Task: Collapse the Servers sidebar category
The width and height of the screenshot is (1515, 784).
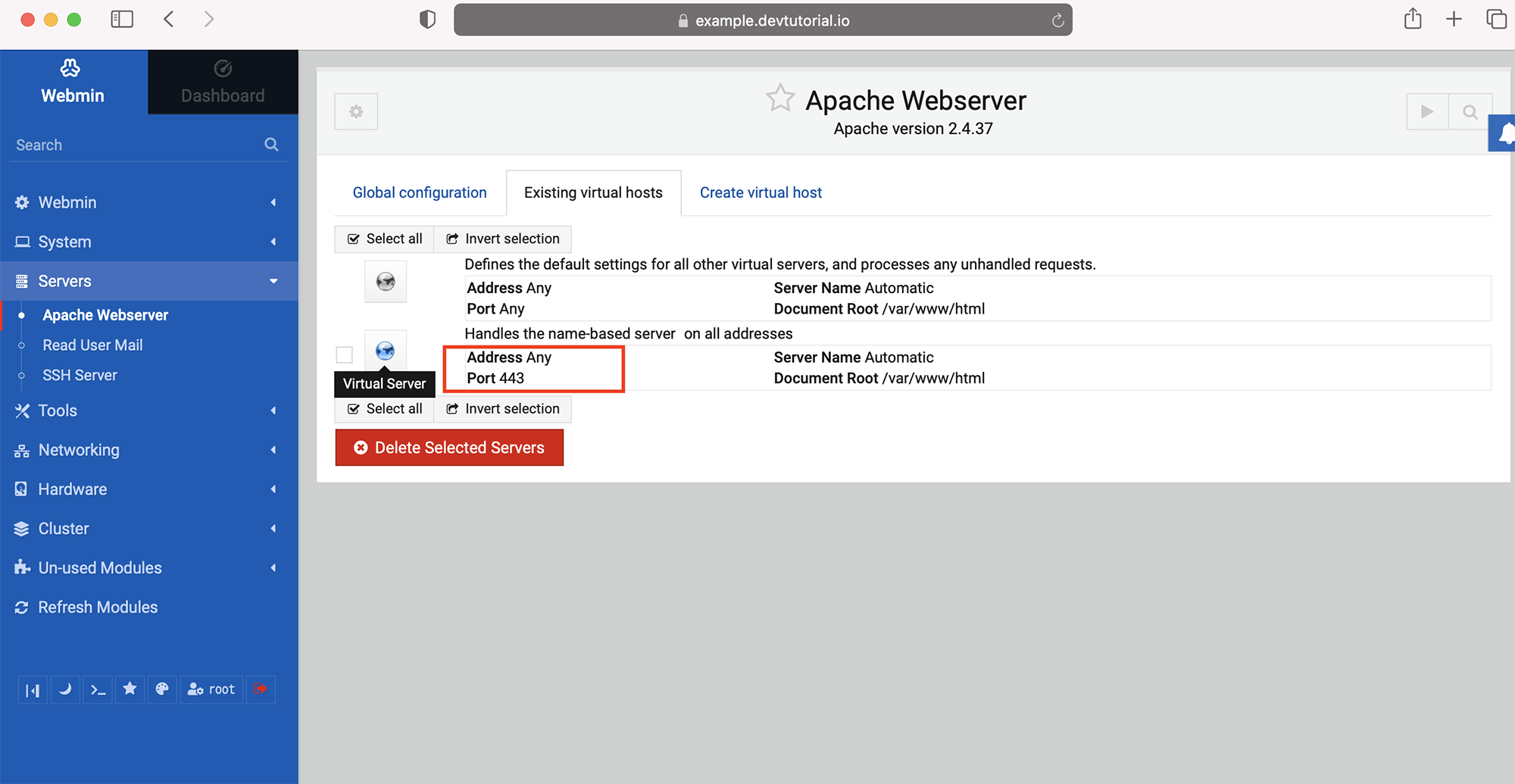Action: tap(148, 281)
